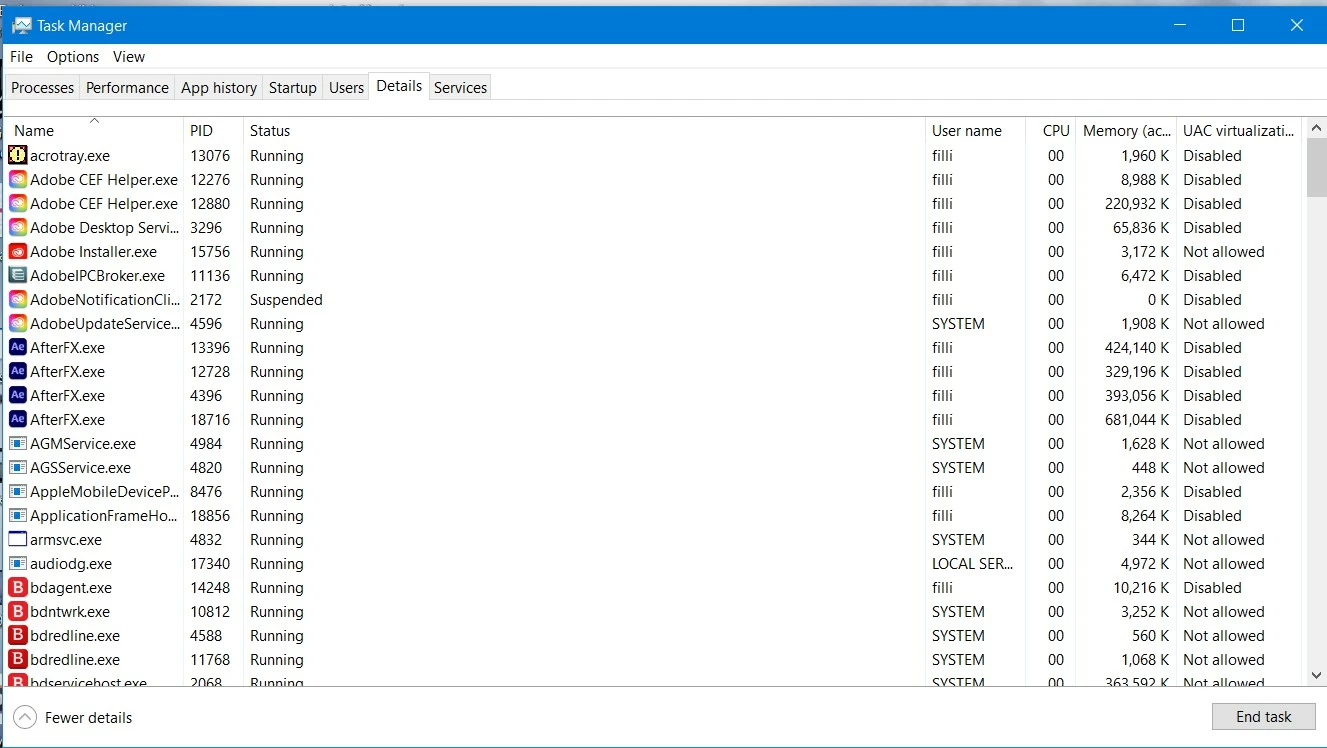Click the Adobe Desktop Service process icon
Image resolution: width=1327 pixels, height=748 pixels.
(x=17, y=227)
